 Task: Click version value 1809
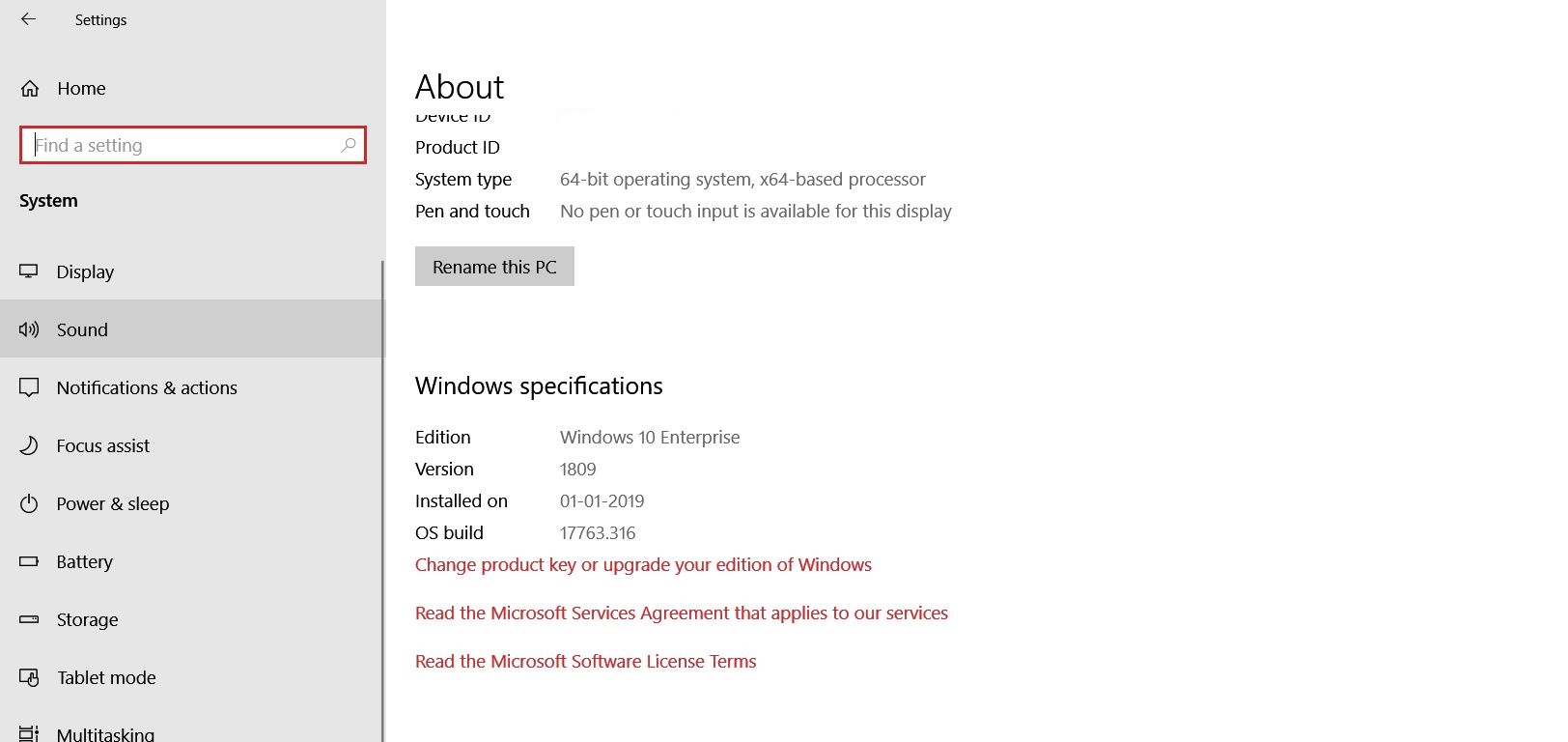(578, 470)
